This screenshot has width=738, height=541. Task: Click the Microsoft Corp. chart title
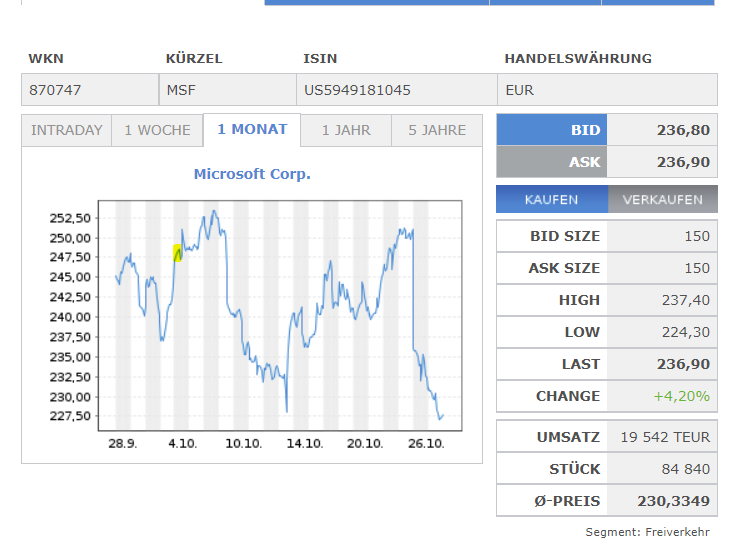pyautogui.click(x=252, y=174)
